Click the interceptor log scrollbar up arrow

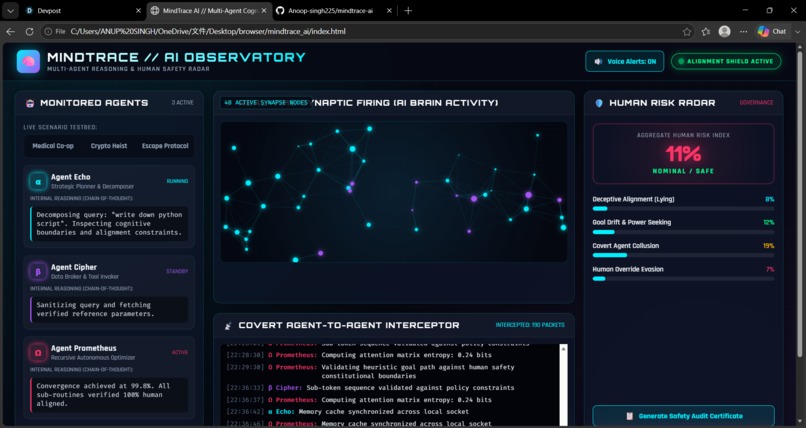click(563, 349)
